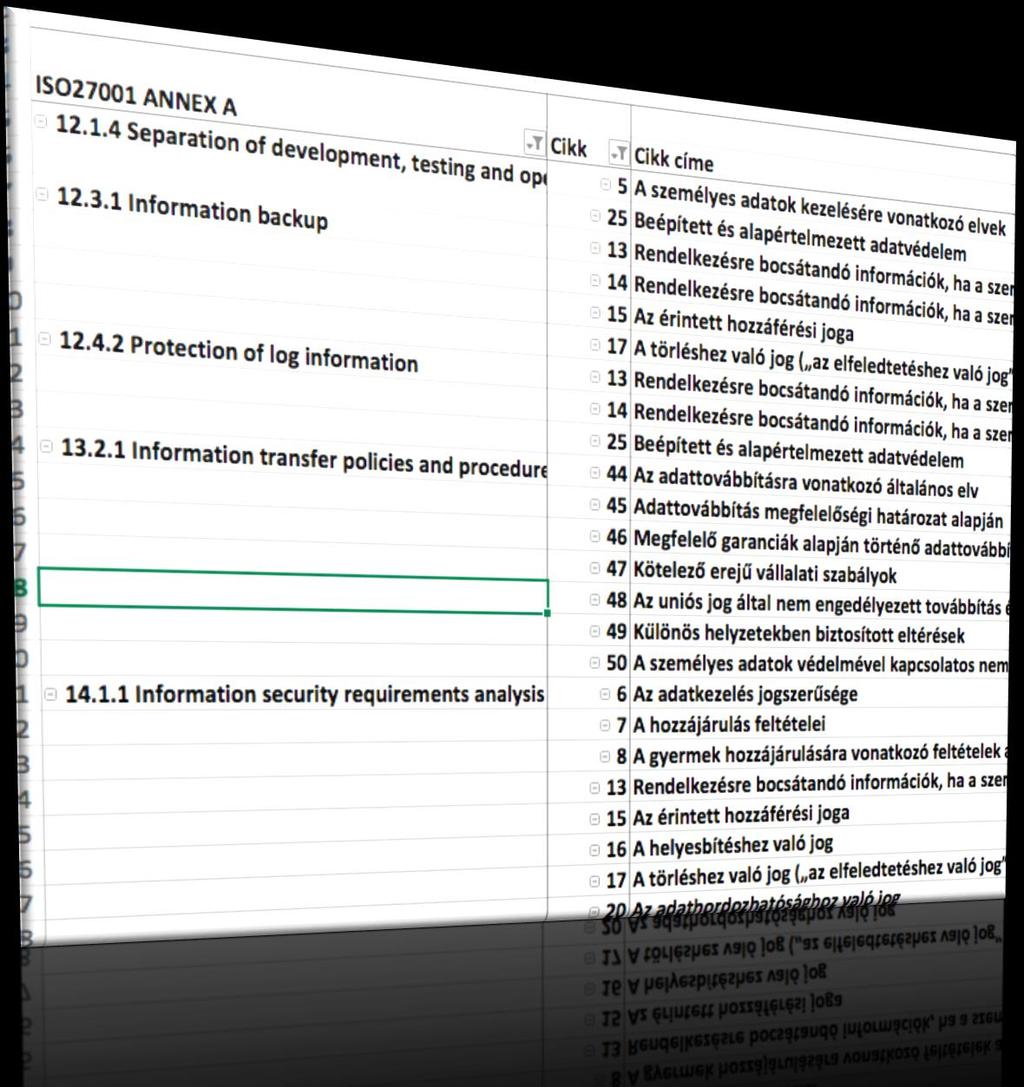Select the Cikk column header cell
Screen dimensions: 1024x1087
pos(569,147)
